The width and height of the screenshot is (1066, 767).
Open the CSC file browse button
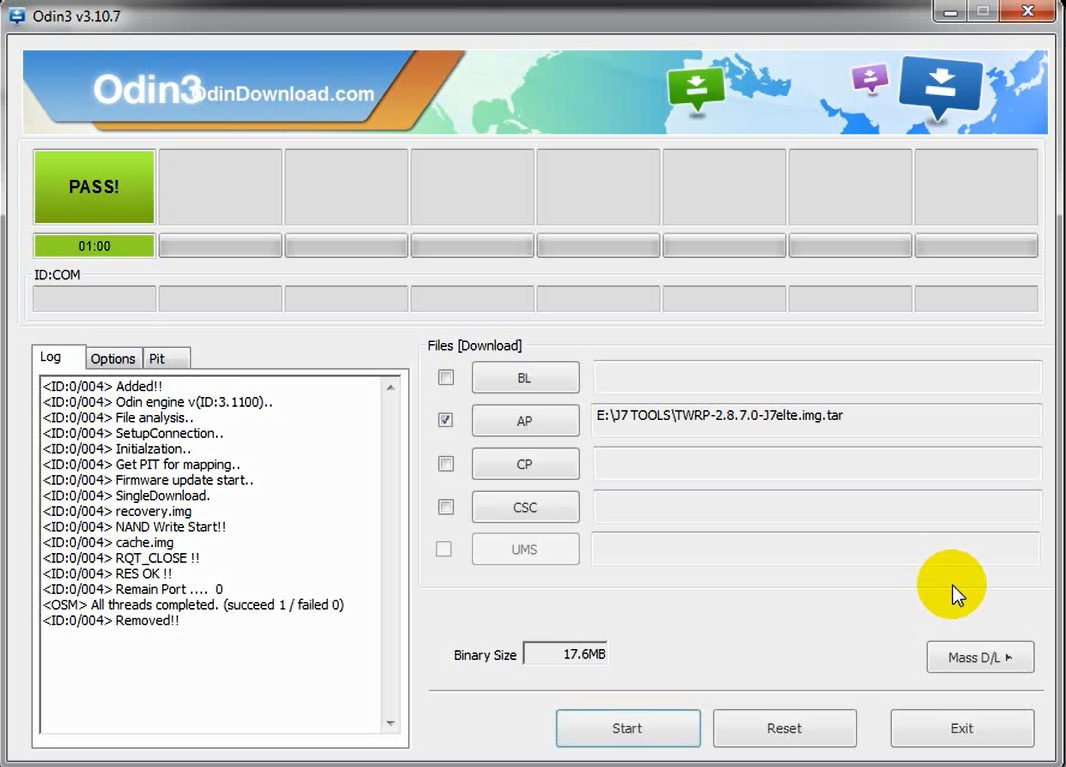pyautogui.click(x=526, y=507)
